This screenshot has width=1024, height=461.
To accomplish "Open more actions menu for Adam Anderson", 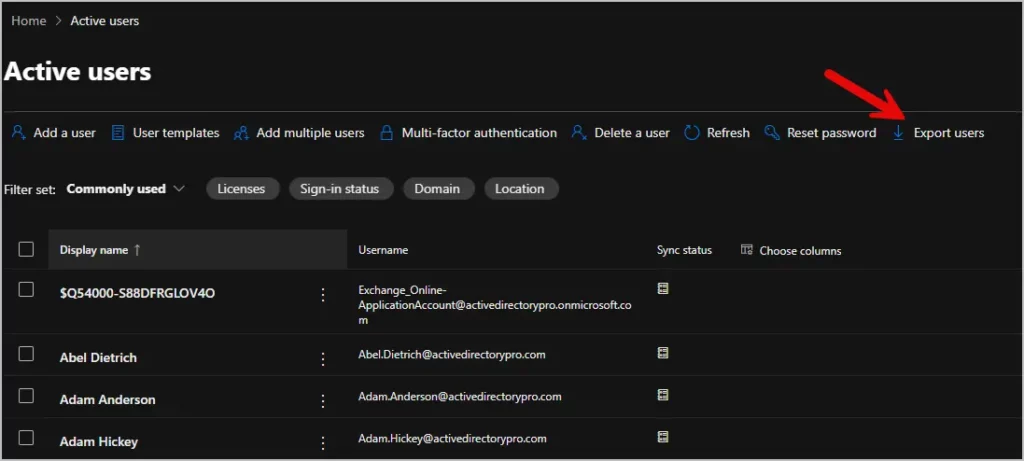I will [323, 401].
